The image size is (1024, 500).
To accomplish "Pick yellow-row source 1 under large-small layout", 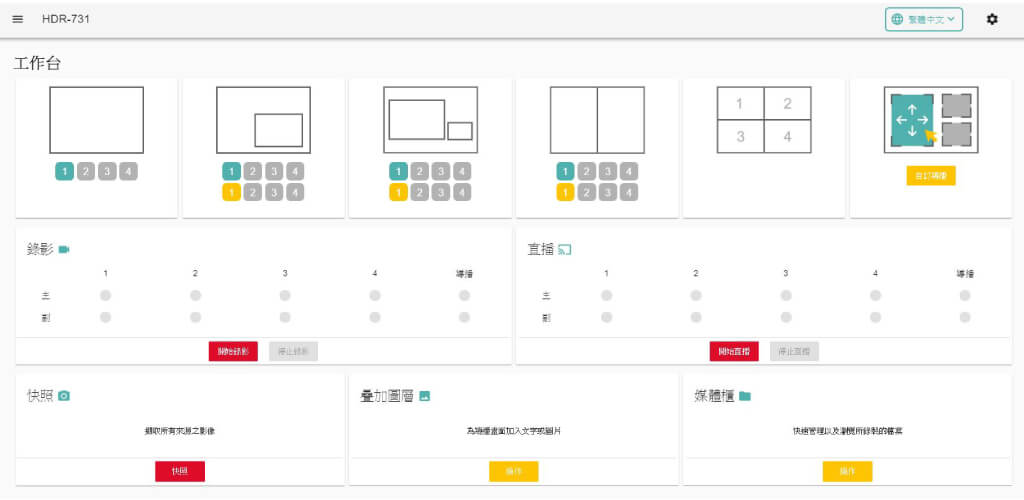I will tap(398, 193).
